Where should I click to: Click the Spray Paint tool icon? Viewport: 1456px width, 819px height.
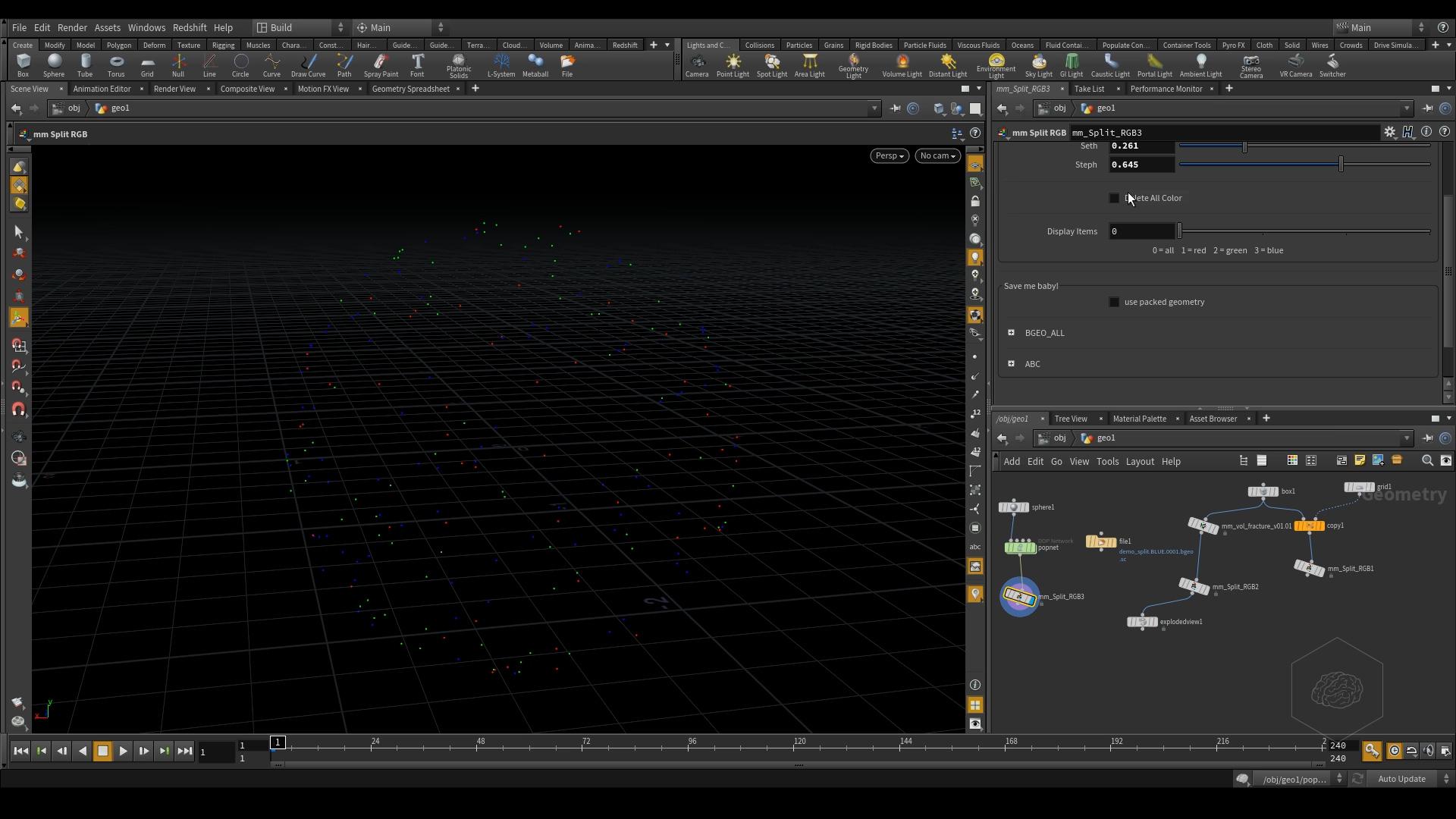click(x=381, y=65)
